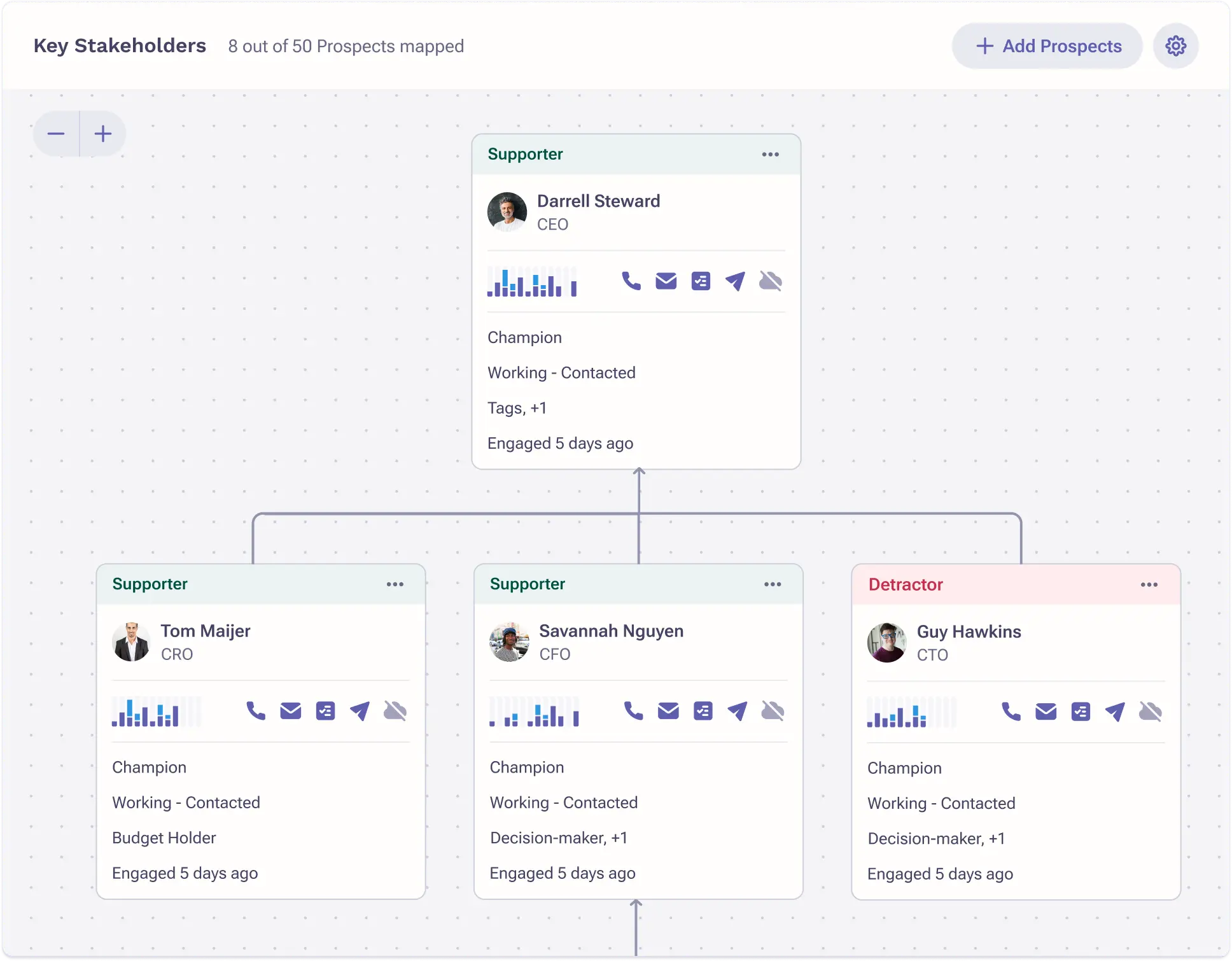Click crossed-out cloud icon on Savannah Nguyen card
Image resolution: width=1232 pixels, height=961 pixels.
(x=773, y=711)
